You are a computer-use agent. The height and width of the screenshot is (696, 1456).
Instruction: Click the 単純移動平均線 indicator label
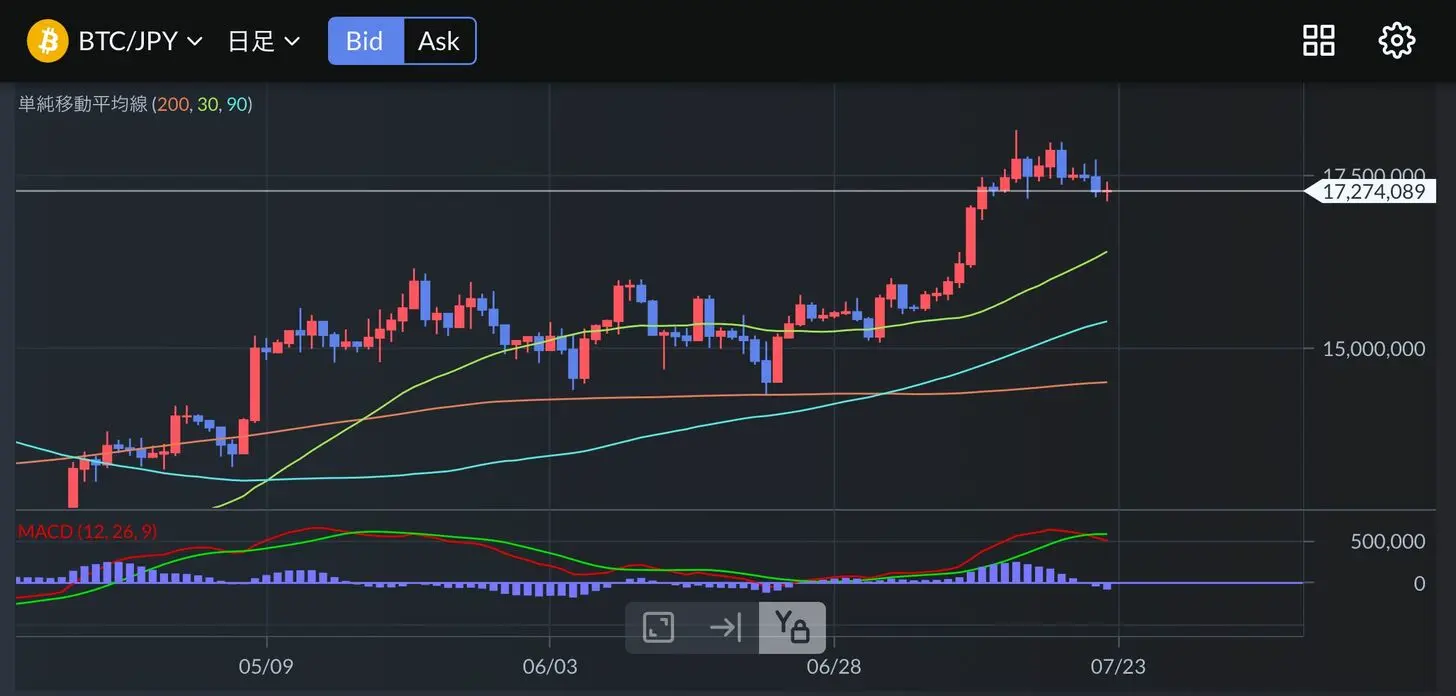(x=135, y=104)
